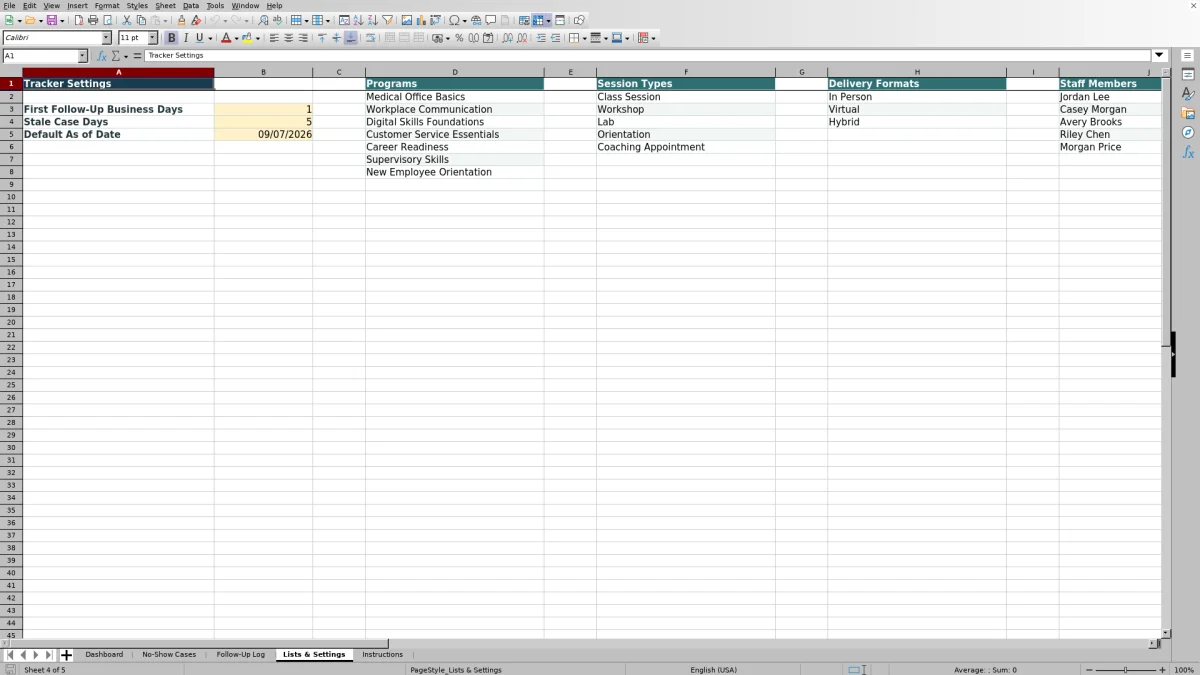Click Insert Hyperlink icon
The width and height of the screenshot is (1200, 675).
tap(476, 20)
